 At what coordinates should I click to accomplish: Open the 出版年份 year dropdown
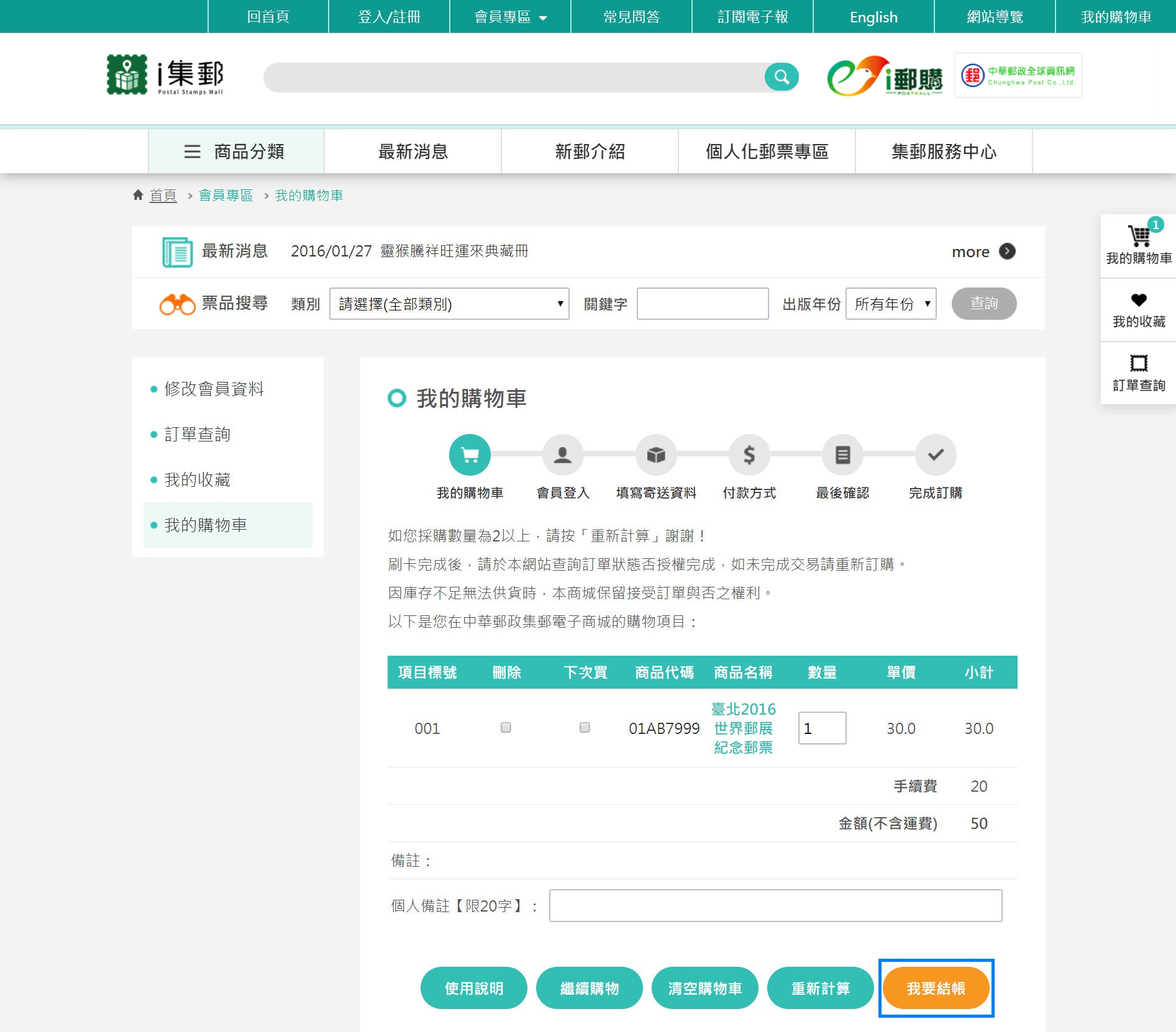pyautogui.click(x=891, y=304)
